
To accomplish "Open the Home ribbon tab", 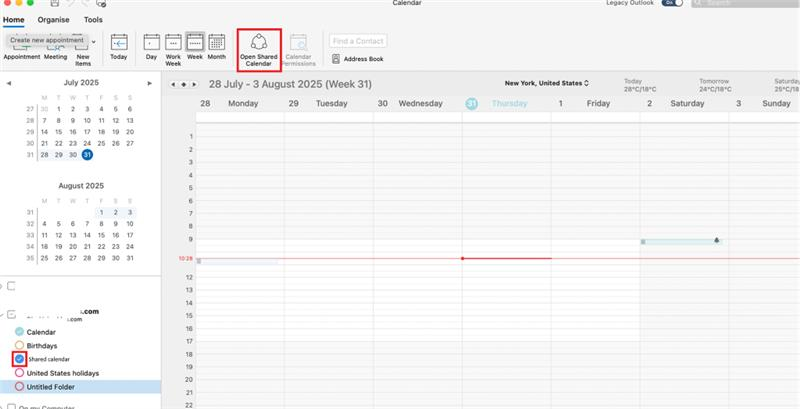I will (13, 20).
